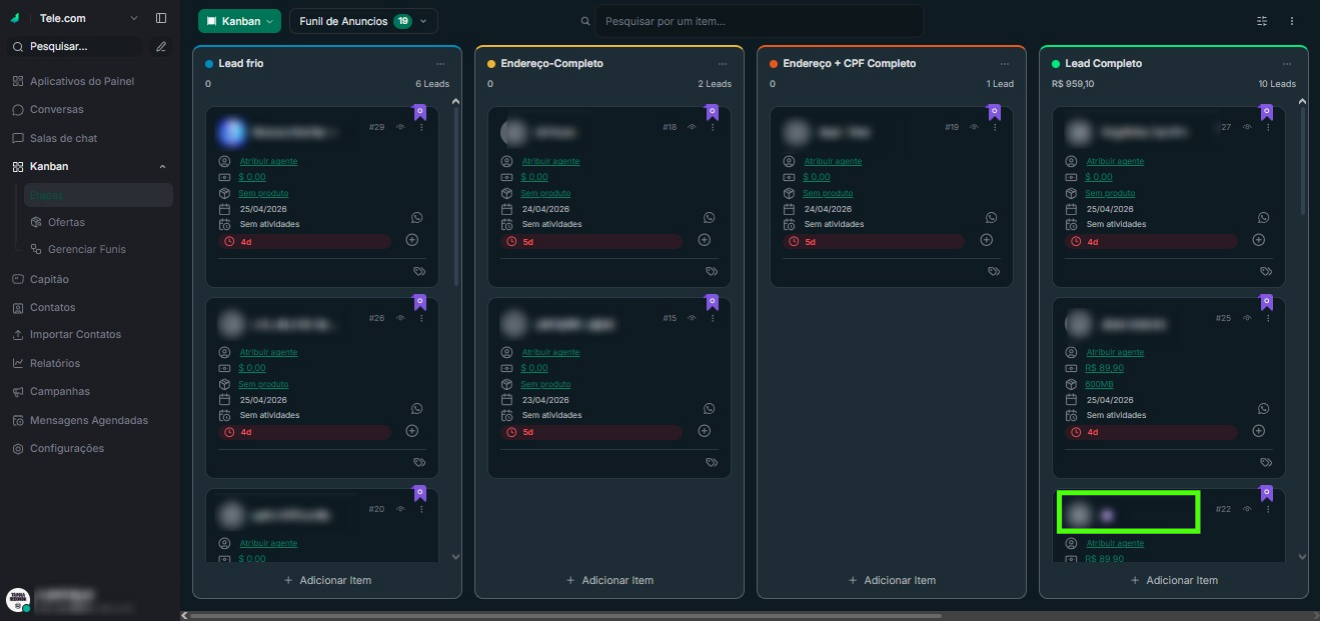
Task: Click the purple bookmark ribbon on card #27
Action: coord(1266,112)
